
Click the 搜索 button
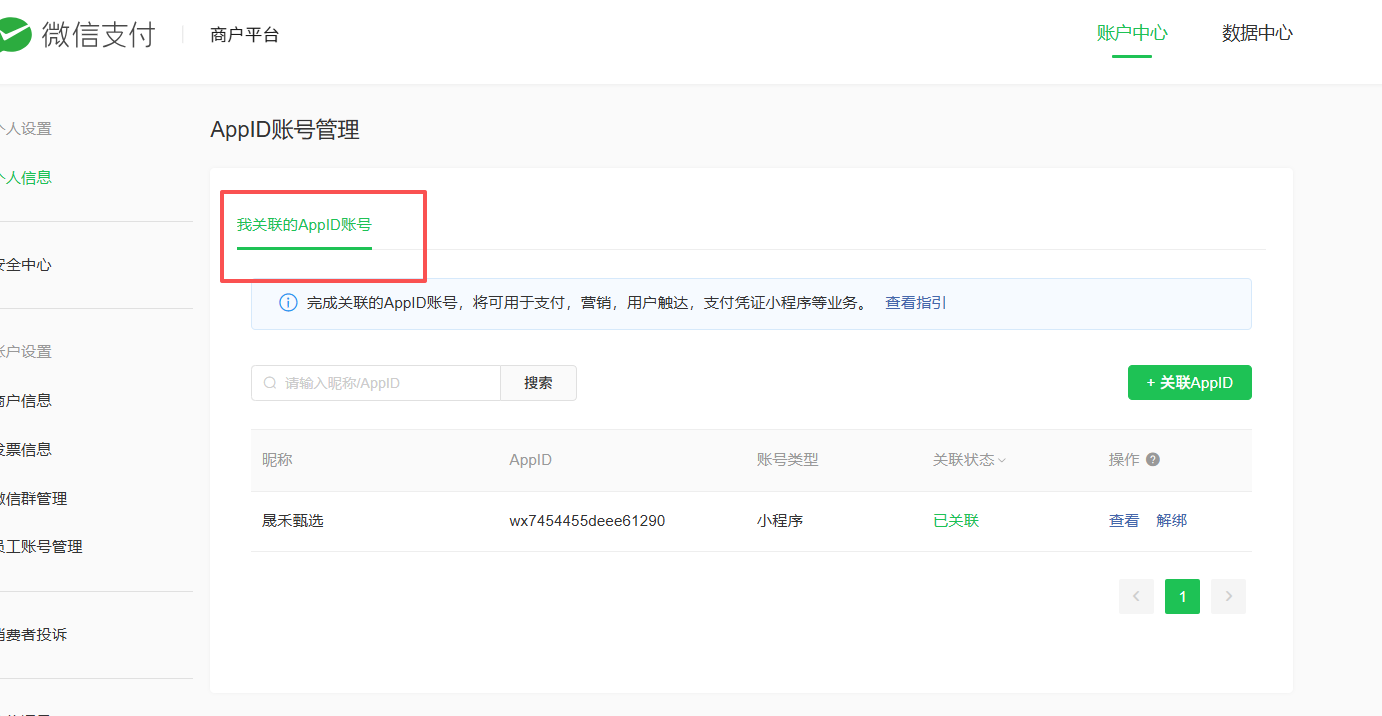pyautogui.click(x=538, y=383)
